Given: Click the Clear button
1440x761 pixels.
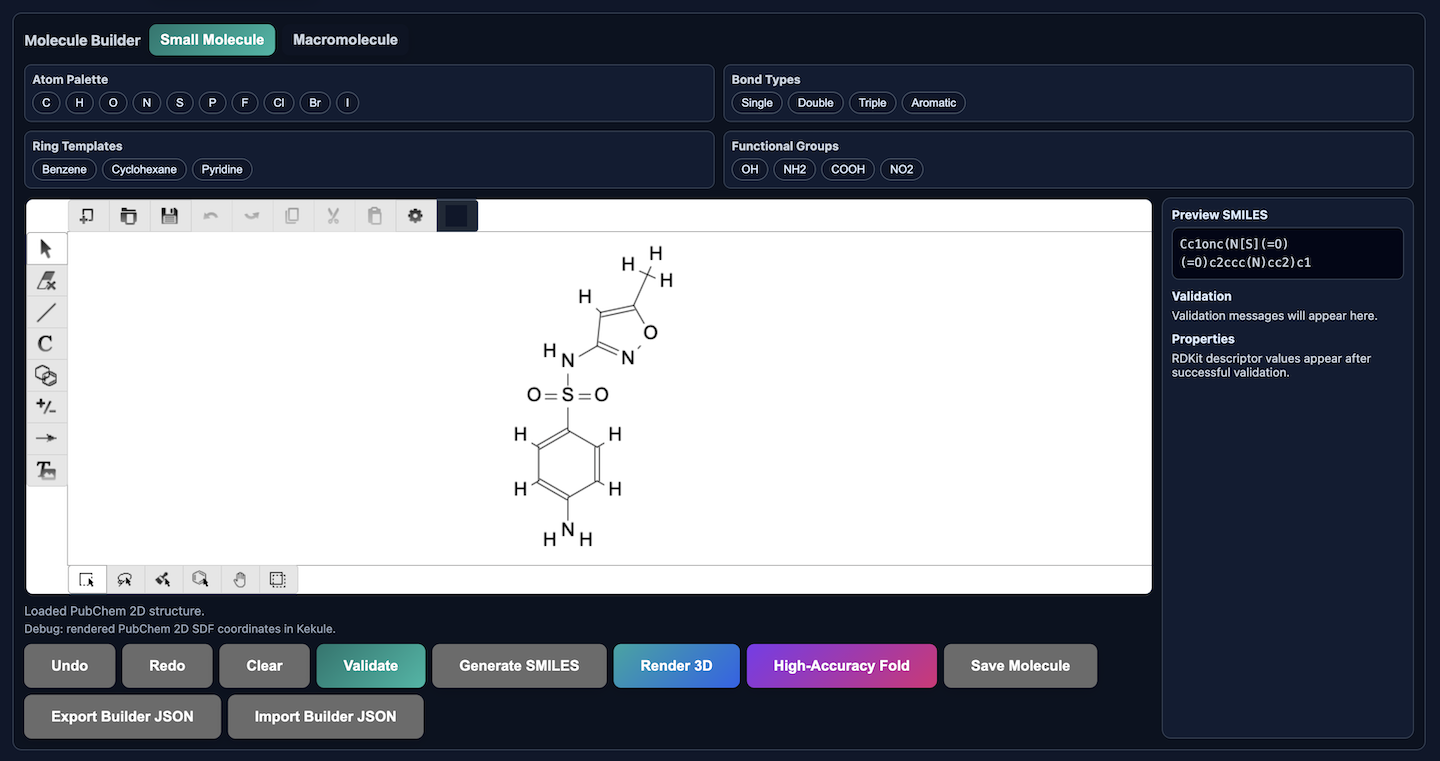Looking at the screenshot, I should pos(264,666).
